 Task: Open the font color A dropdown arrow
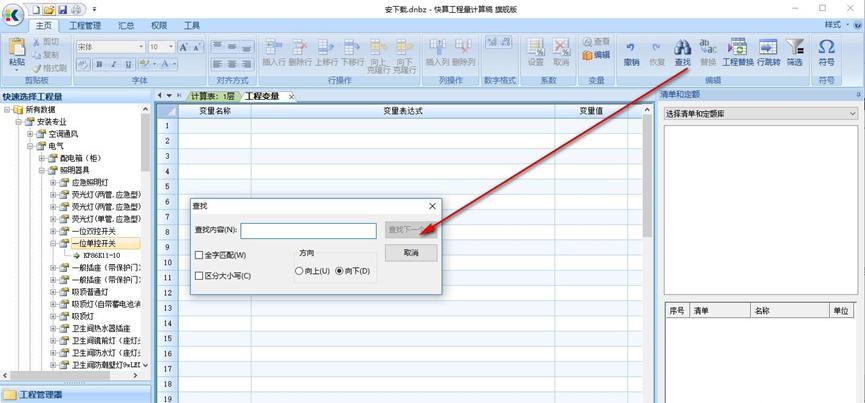pyautogui.click(x=174, y=65)
